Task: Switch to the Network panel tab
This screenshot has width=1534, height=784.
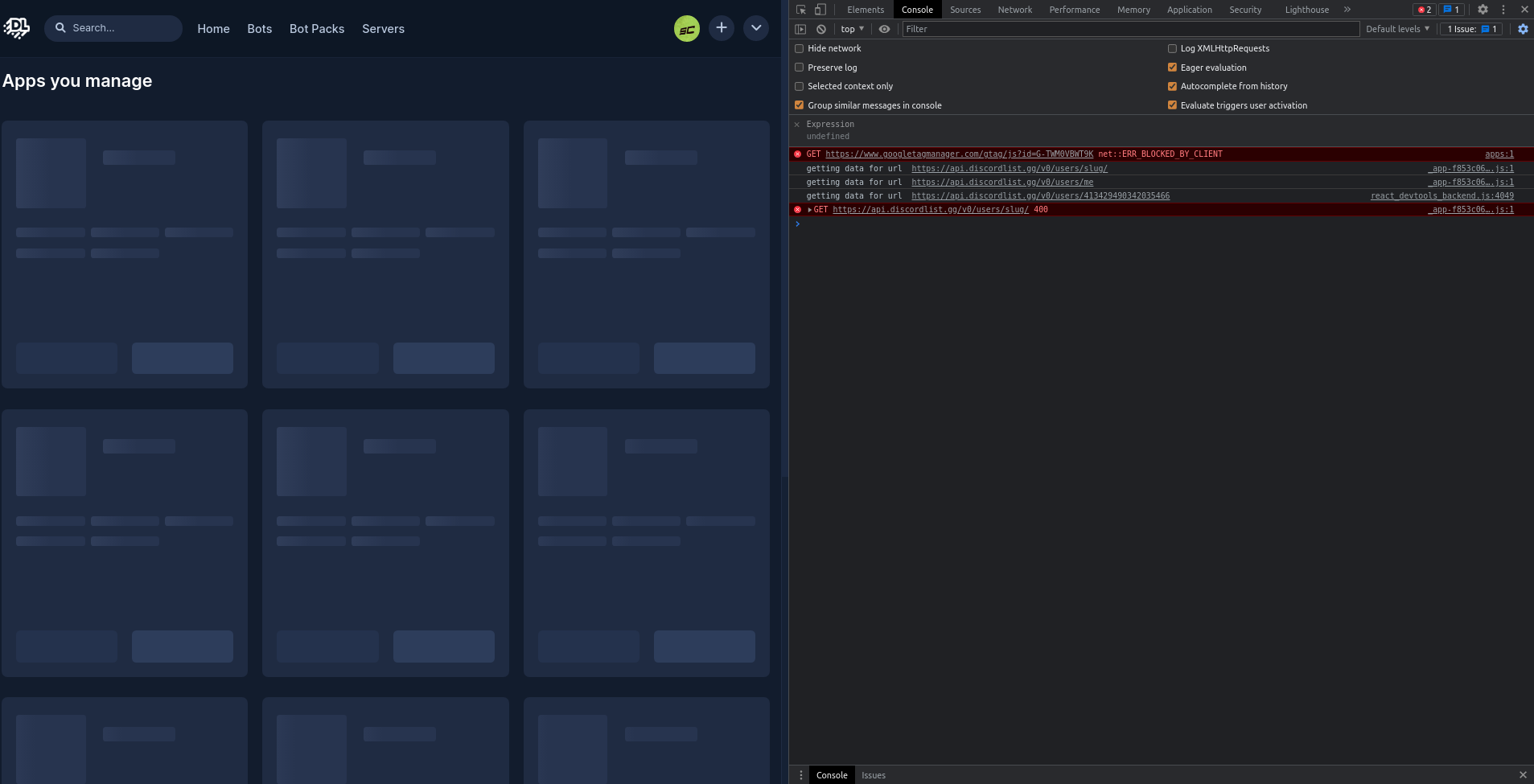Action: (1014, 9)
